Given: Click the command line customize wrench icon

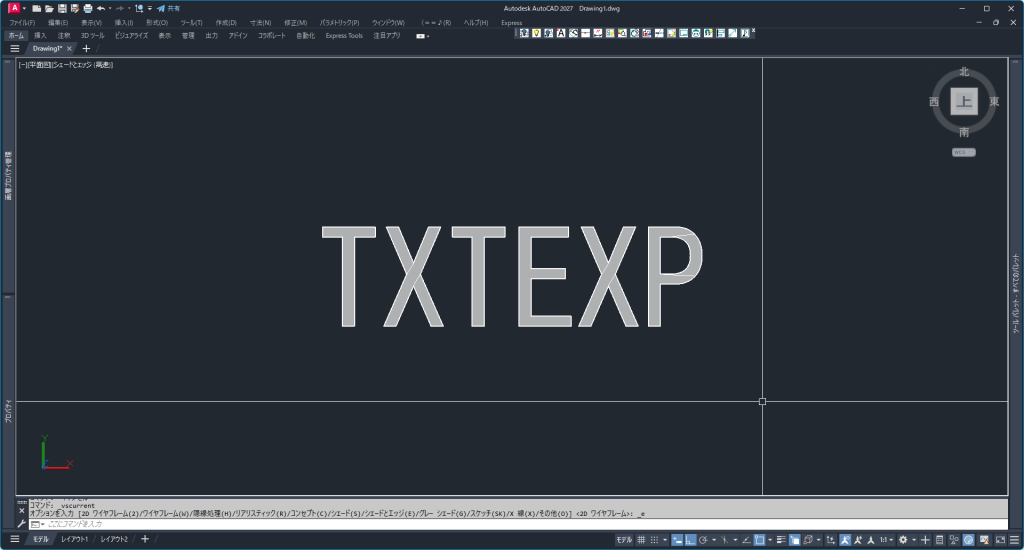Looking at the screenshot, I should 22,523.
